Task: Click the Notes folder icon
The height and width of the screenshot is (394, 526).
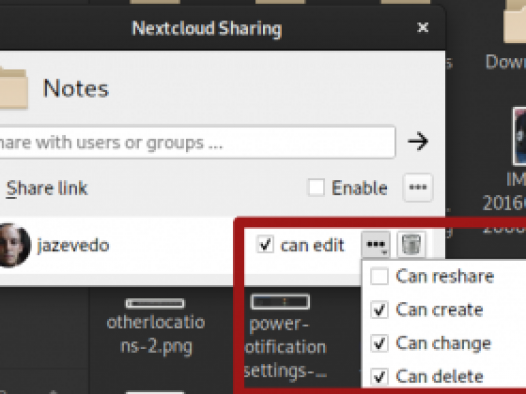Action: pos(13,88)
